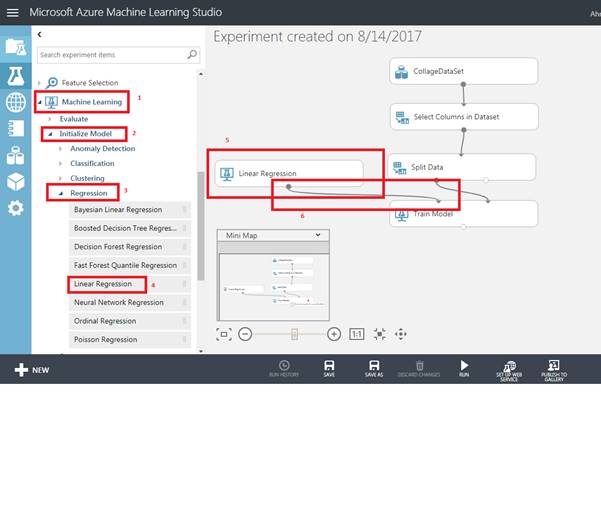Adjust the zoom slider handle
Image resolution: width=601 pixels, height=517 pixels.
coord(294,334)
